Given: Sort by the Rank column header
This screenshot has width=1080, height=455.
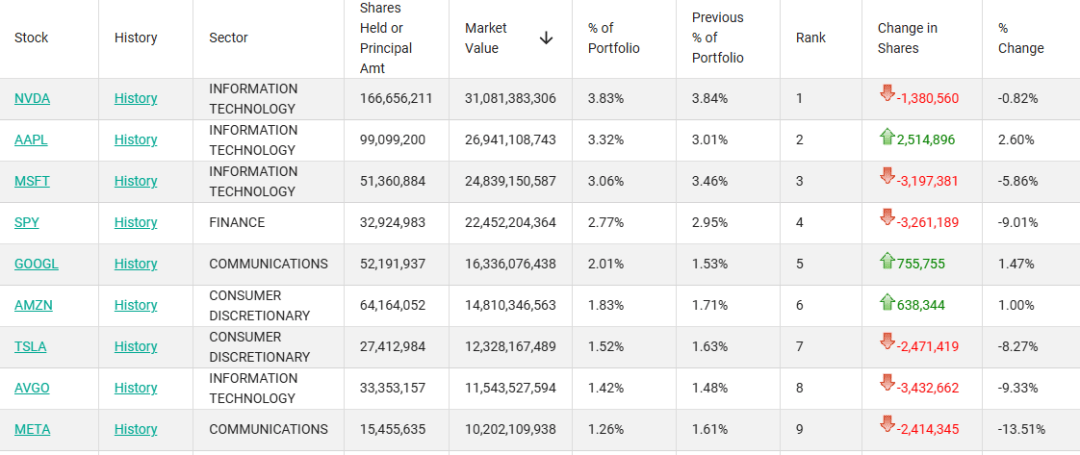Looking at the screenshot, I should (x=811, y=38).
